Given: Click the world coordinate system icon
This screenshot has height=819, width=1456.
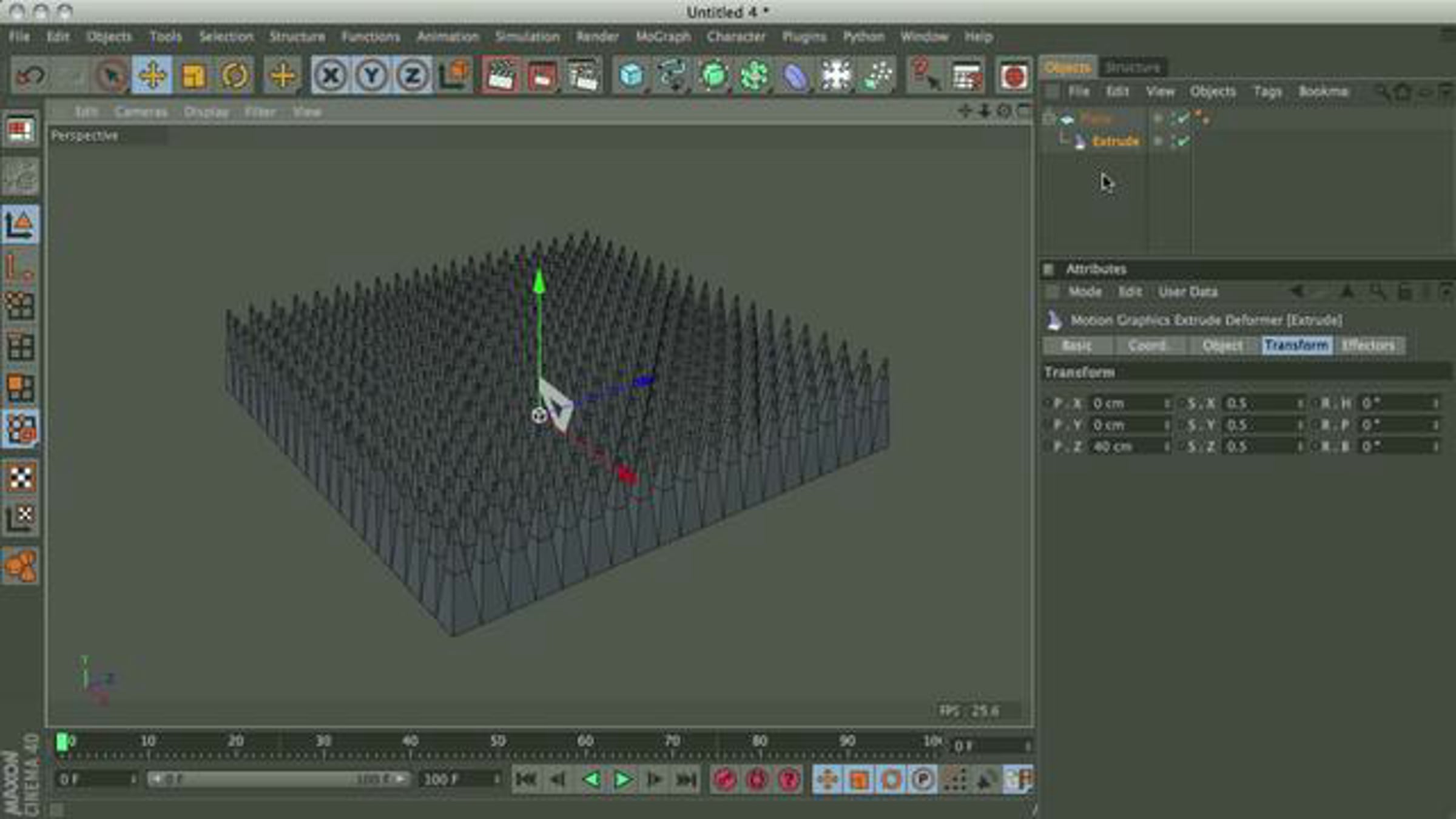Looking at the screenshot, I should [x=455, y=76].
